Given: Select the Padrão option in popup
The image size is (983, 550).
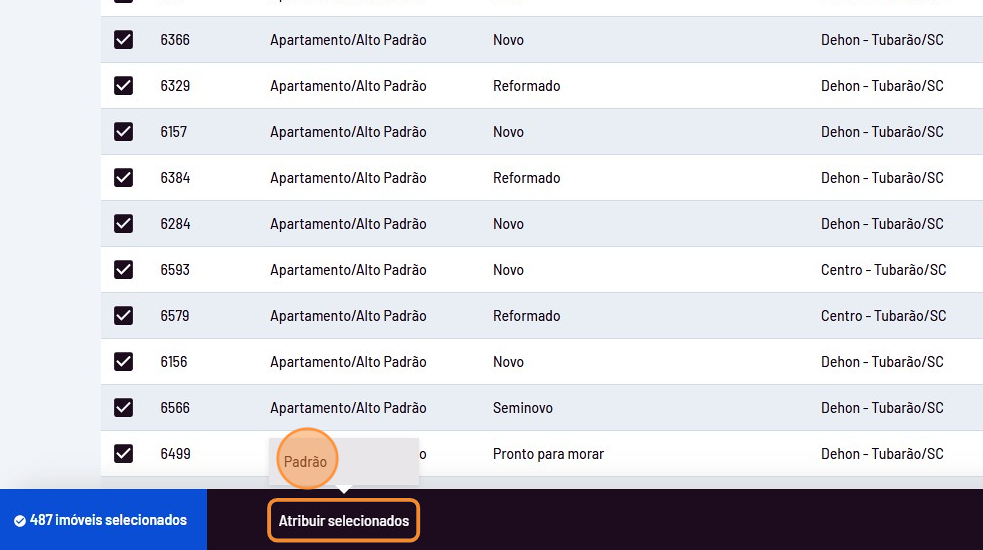Looking at the screenshot, I should click(305, 462).
